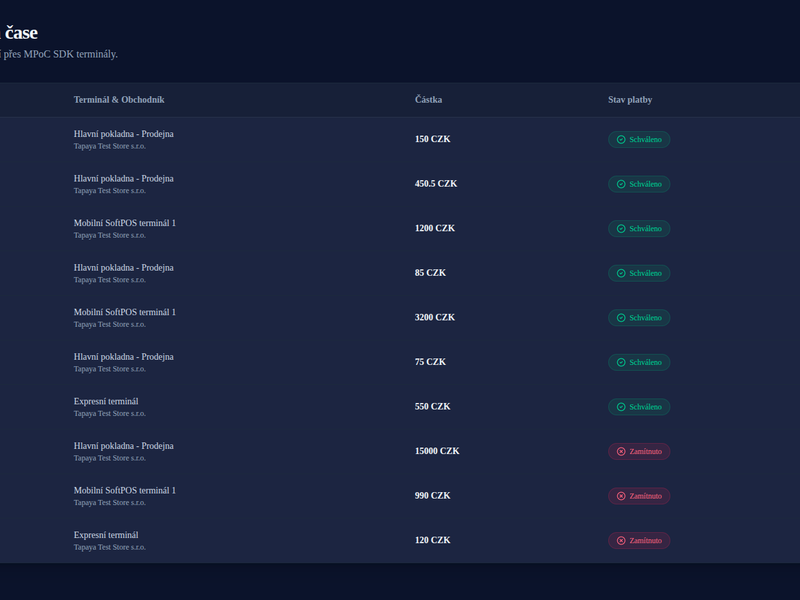Click the Schváleno badge for 450.5 CZK

pyautogui.click(x=639, y=184)
